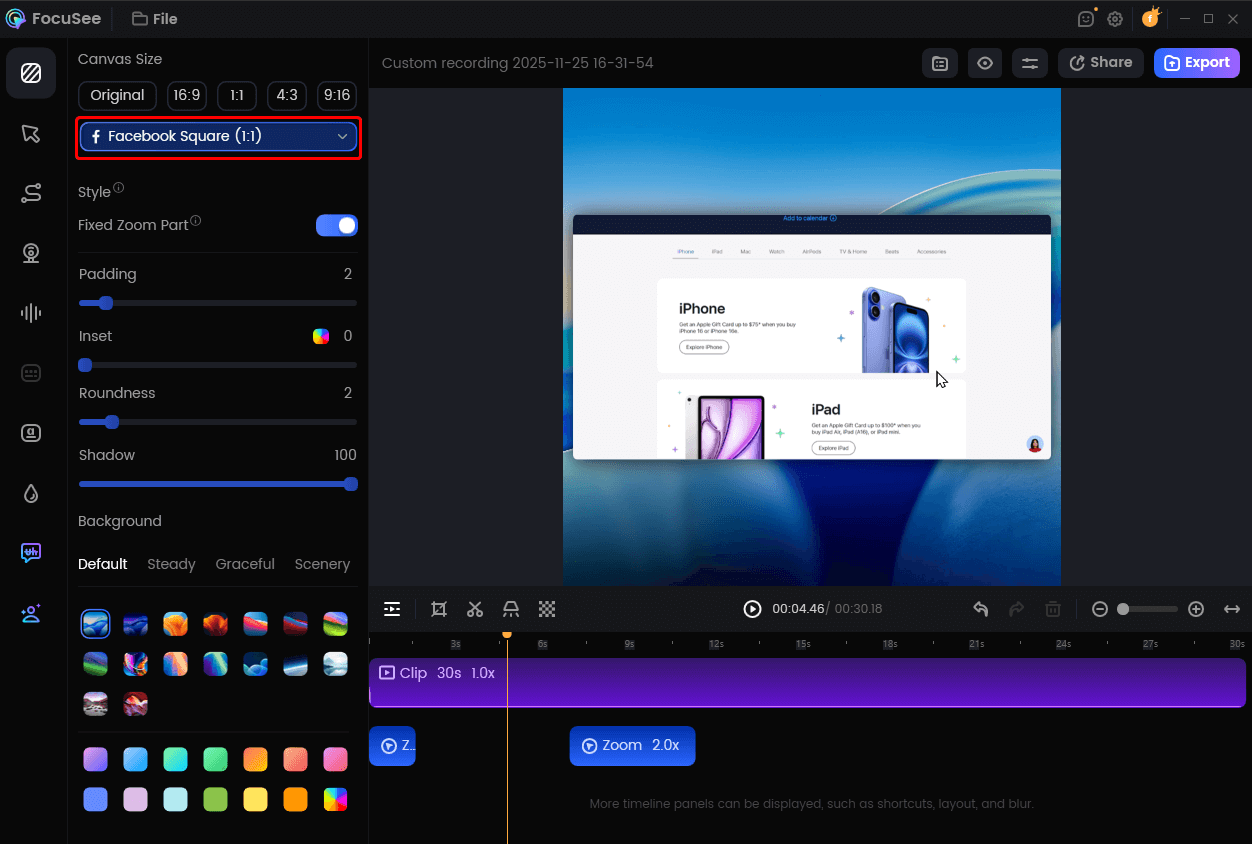The height and width of the screenshot is (844, 1252).
Task: Open the File menu
Action: (154, 18)
